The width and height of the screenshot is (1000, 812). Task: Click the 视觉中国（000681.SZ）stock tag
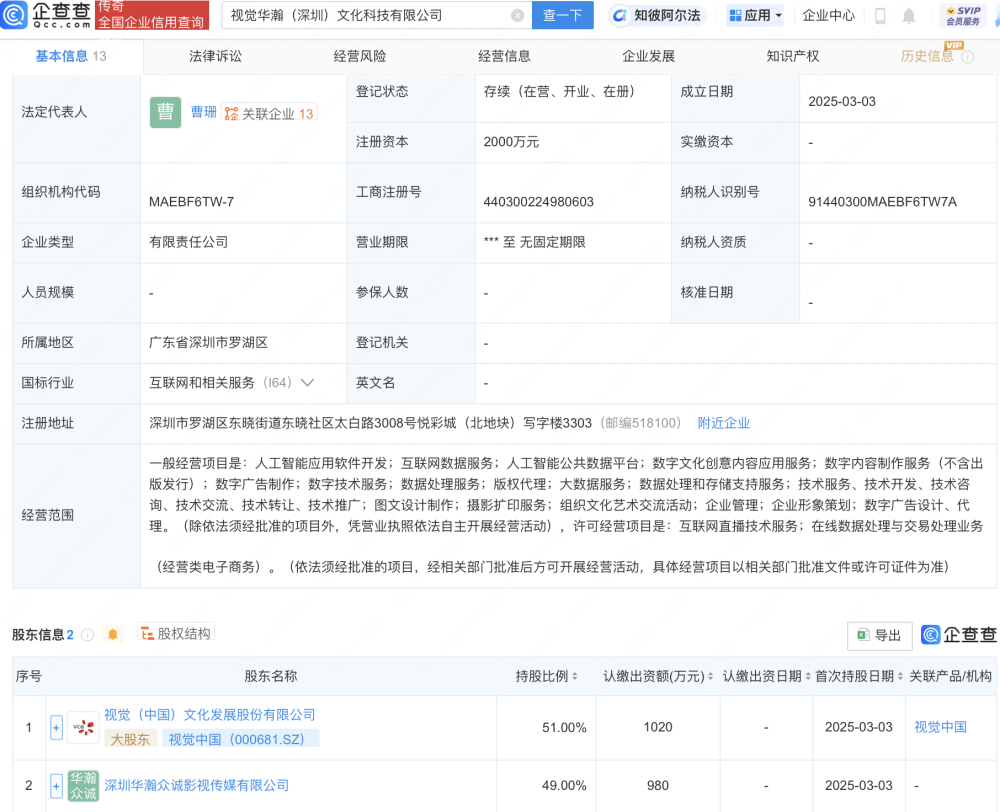click(x=240, y=739)
